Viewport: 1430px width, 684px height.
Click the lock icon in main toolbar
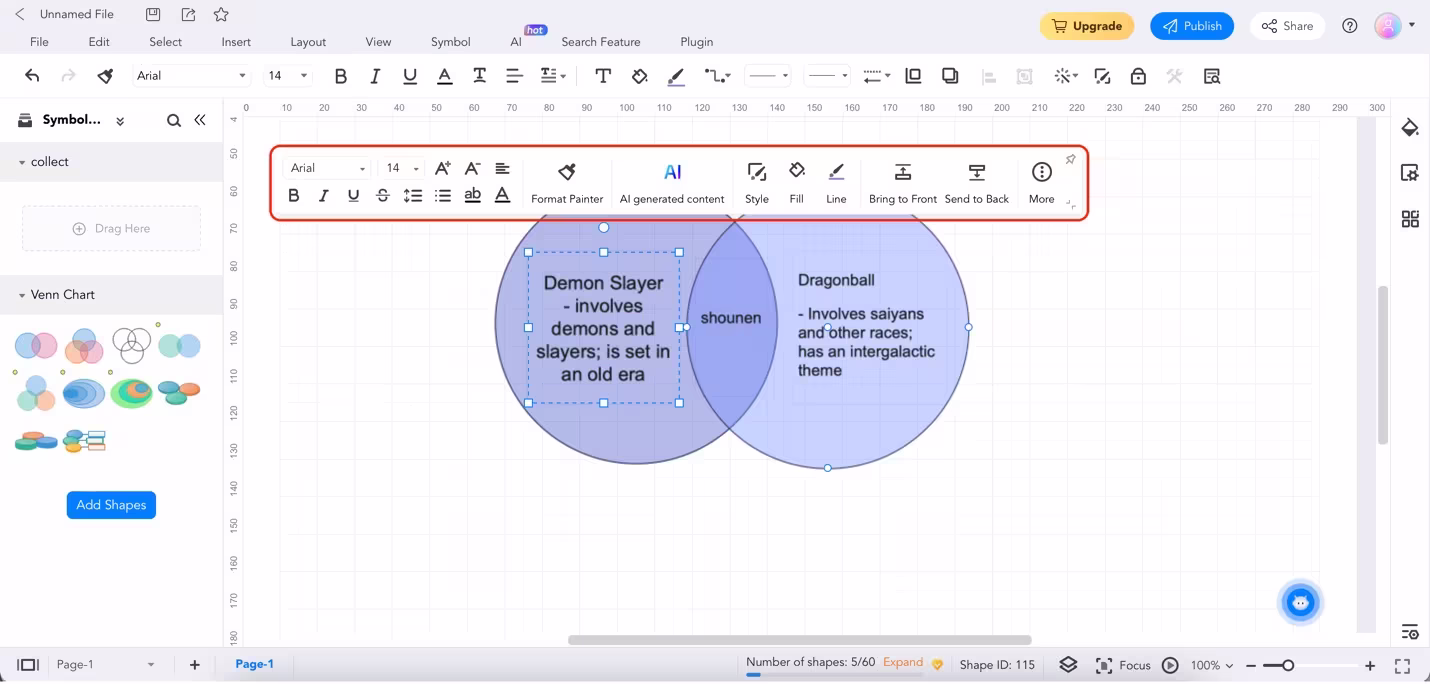click(1138, 76)
